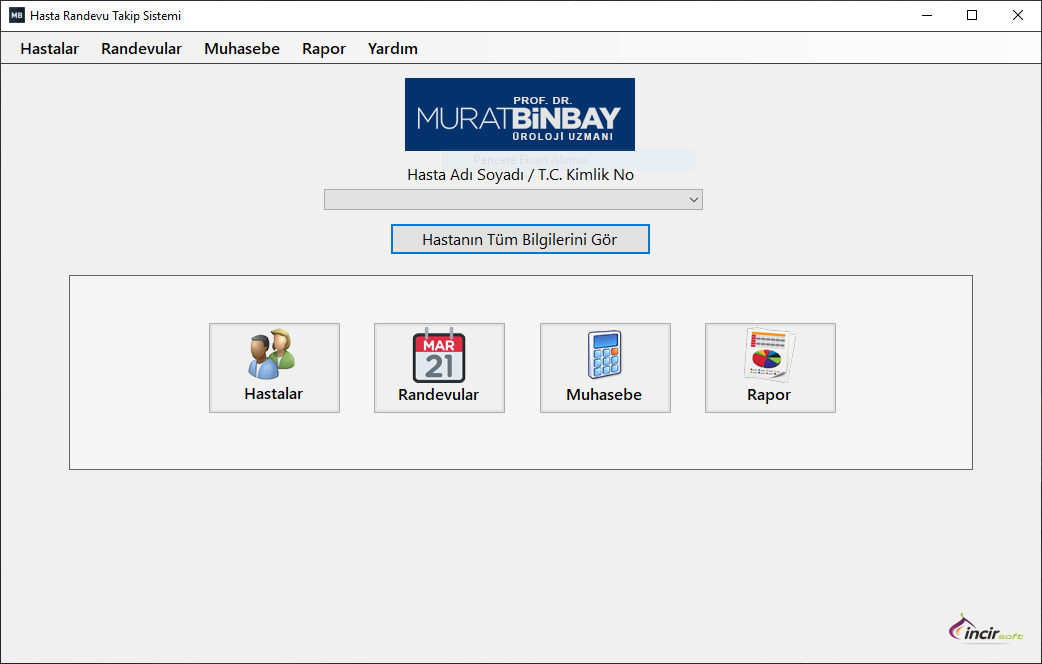Close the Hasta Randevu Takip Sistemi window
This screenshot has width=1042, height=664.
pos(1017,15)
